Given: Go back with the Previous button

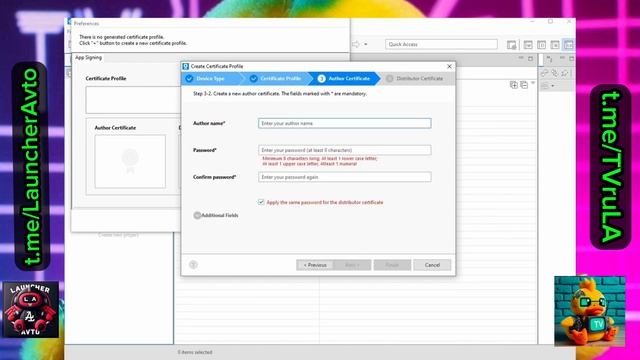Looking at the screenshot, I should coord(315,265).
